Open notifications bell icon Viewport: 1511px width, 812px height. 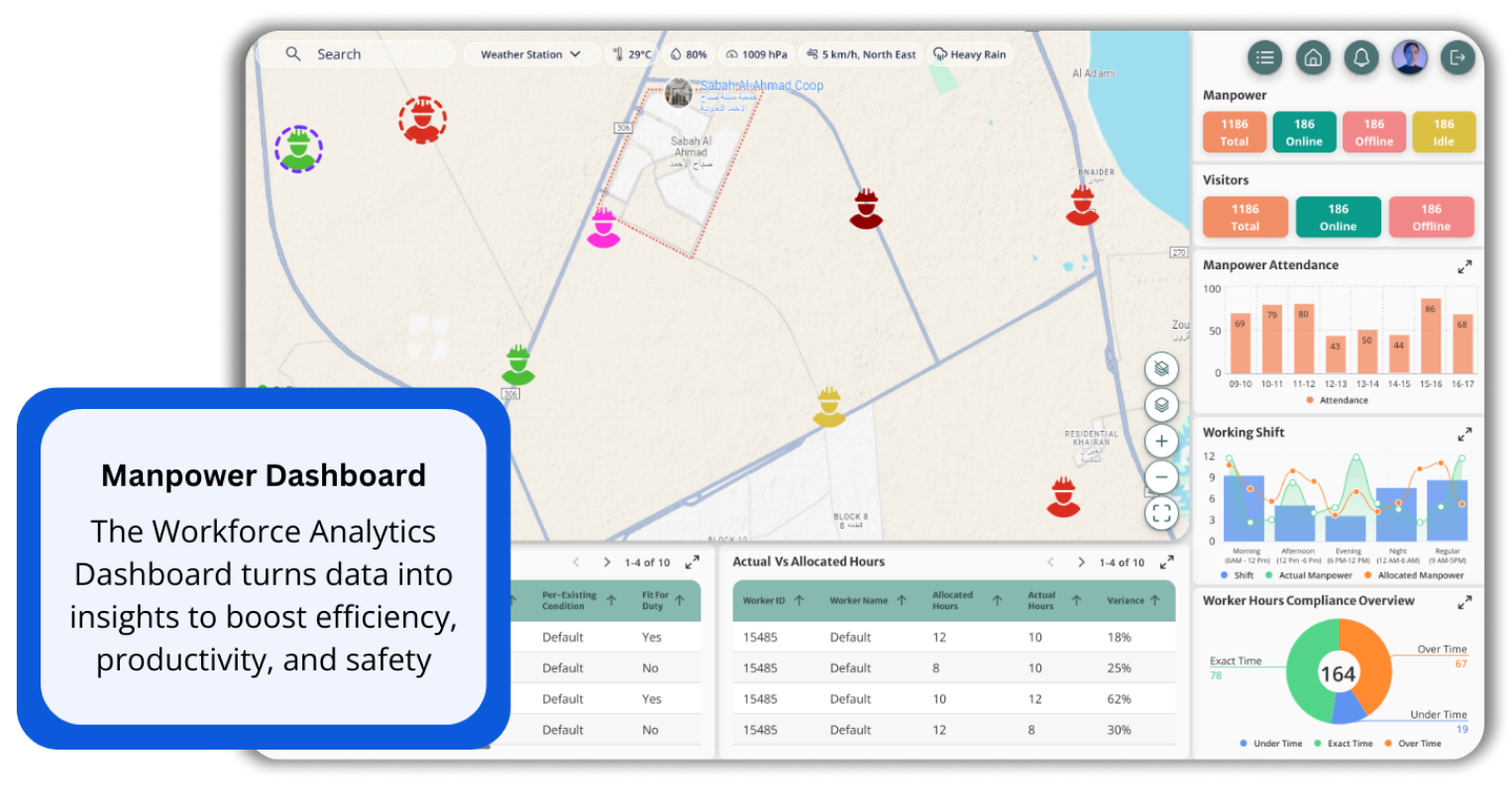tap(1361, 57)
